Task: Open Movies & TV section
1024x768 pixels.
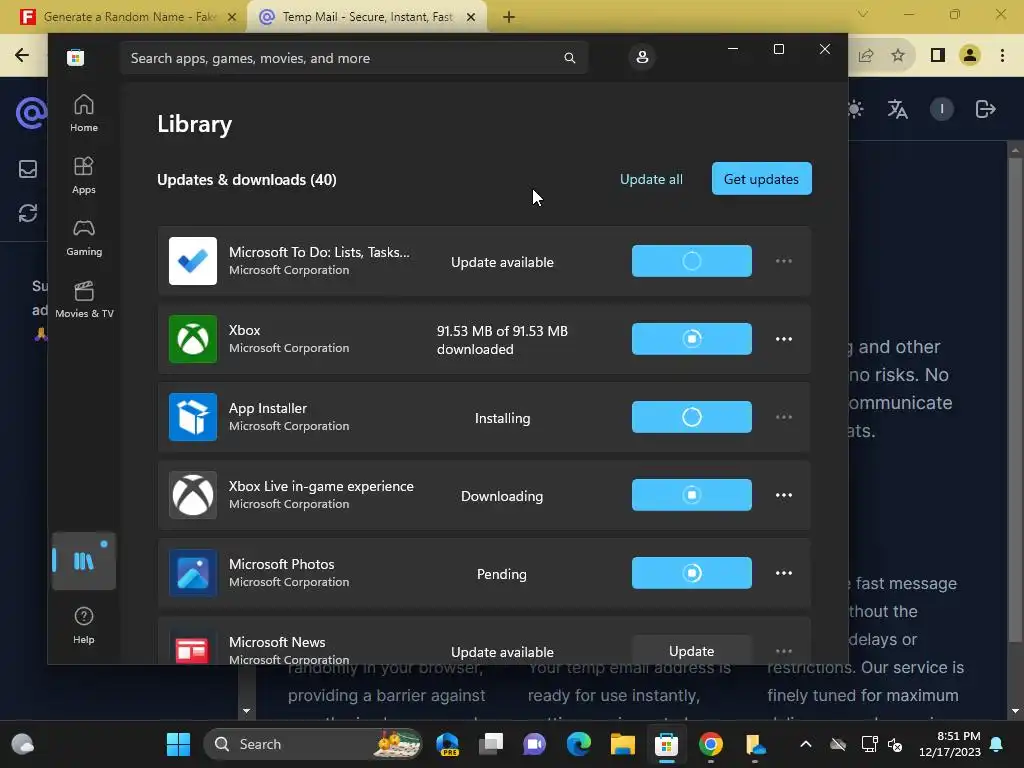Action: coord(84,300)
